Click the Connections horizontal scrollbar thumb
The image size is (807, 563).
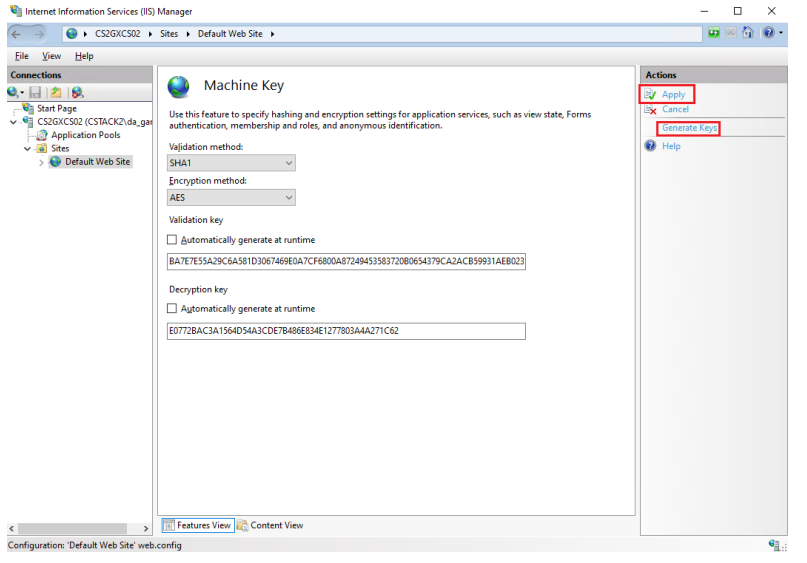coord(72,529)
